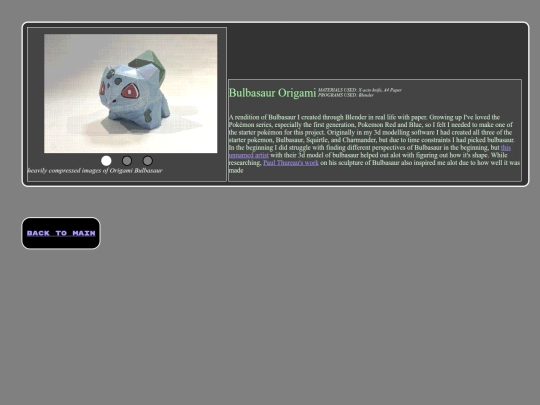Click the Back to Main button
Screen dimensions: 540x405
61,233
